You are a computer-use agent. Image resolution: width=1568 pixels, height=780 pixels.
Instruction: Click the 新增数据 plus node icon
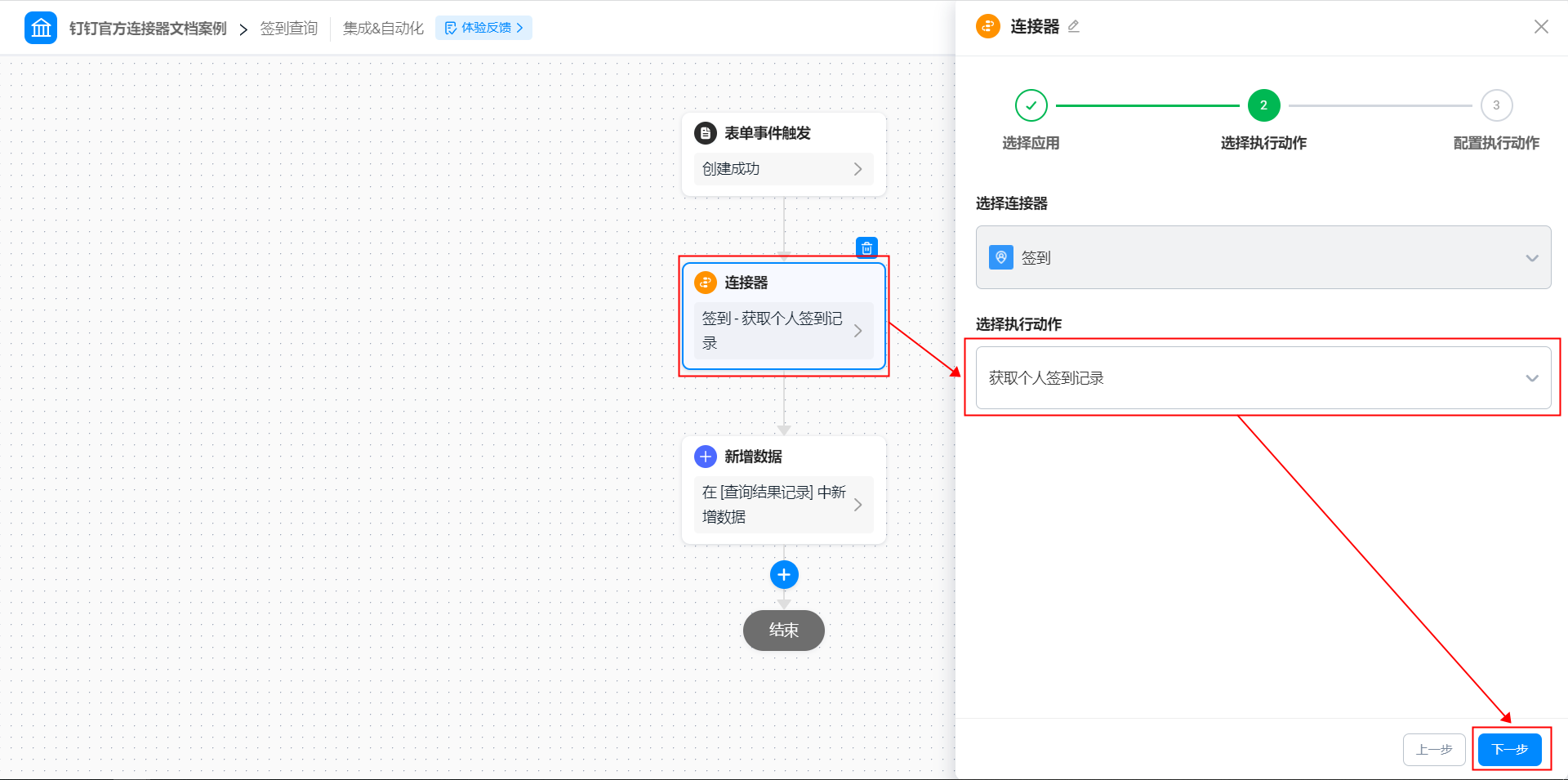click(706, 457)
